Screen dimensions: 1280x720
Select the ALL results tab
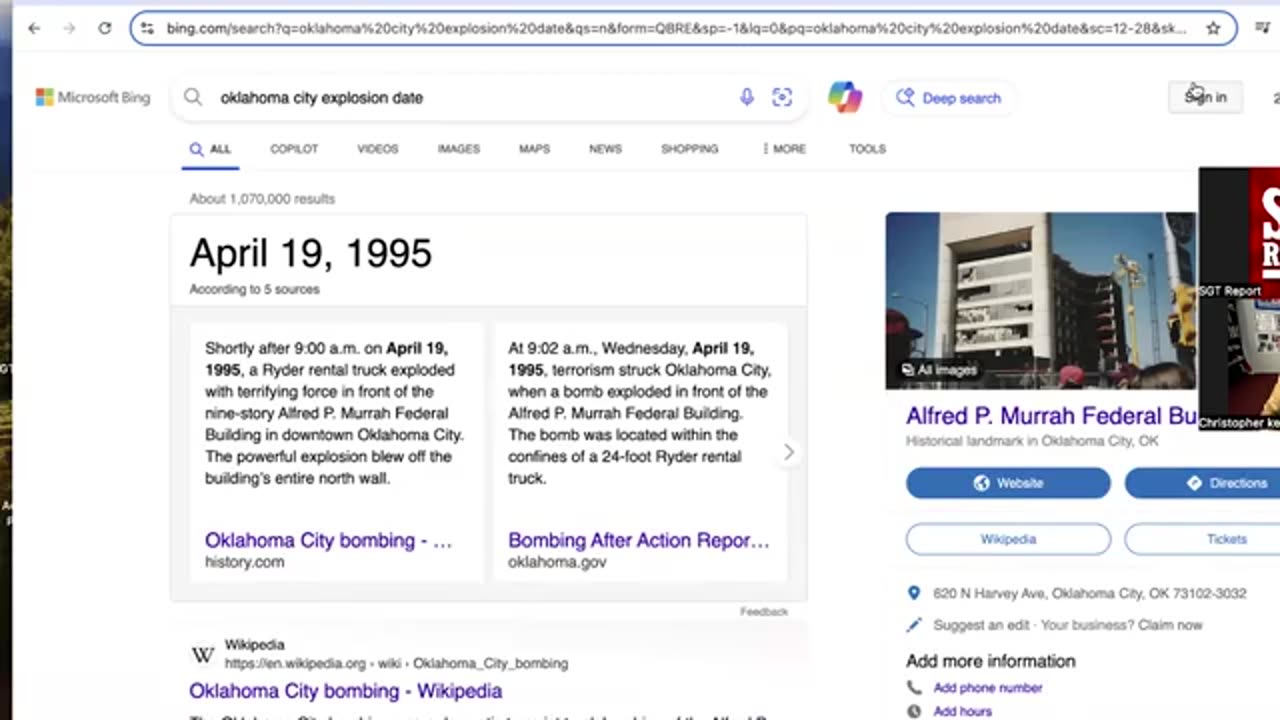210,149
